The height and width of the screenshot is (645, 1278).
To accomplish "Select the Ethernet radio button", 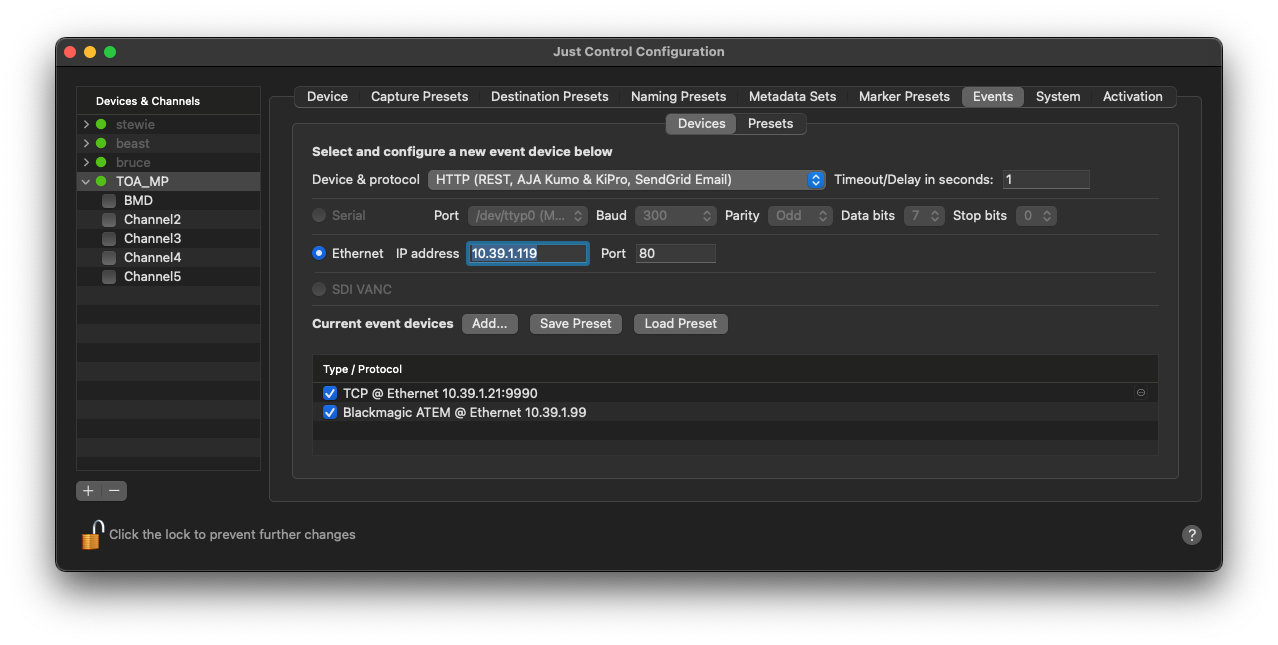I will pyautogui.click(x=319, y=254).
